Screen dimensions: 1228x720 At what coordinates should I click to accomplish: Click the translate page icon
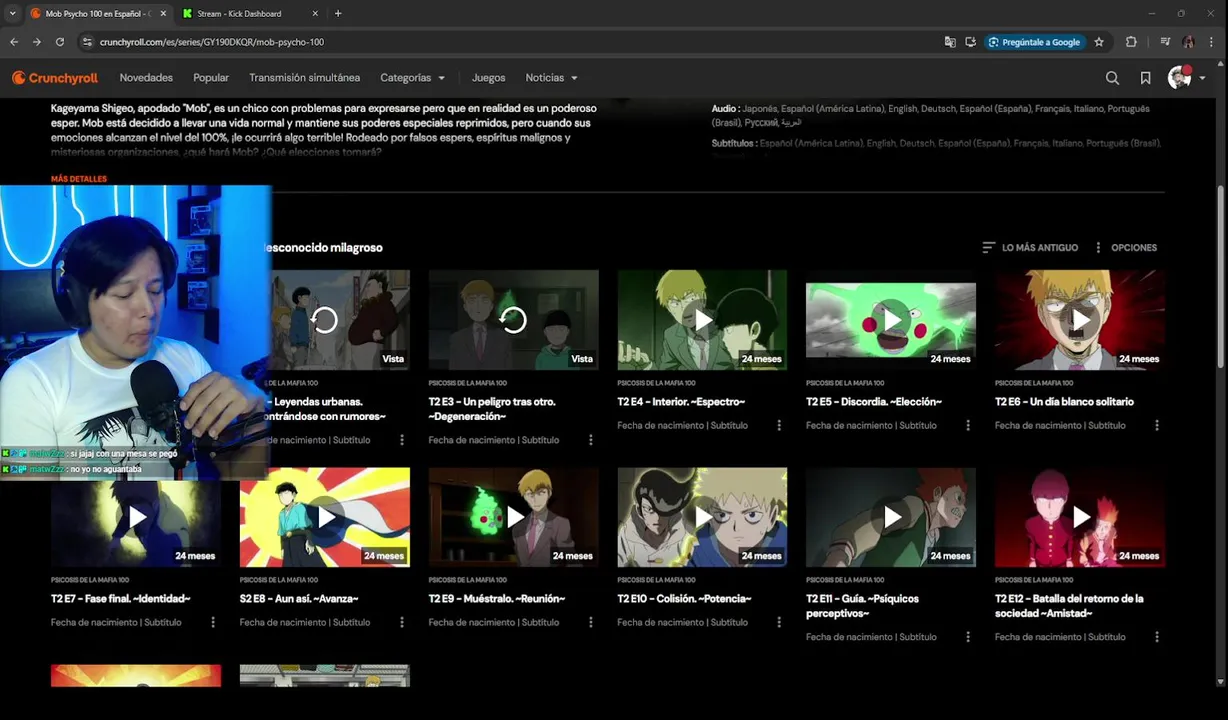click(x=950, y=42)
